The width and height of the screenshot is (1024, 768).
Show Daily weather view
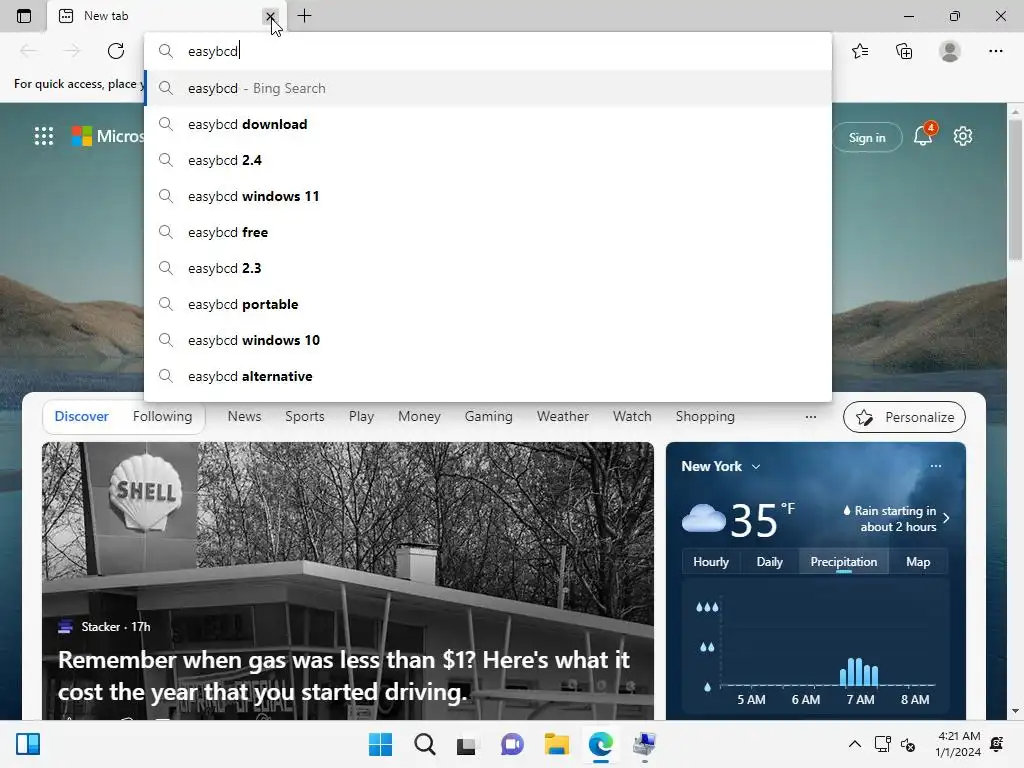[769, 562]
